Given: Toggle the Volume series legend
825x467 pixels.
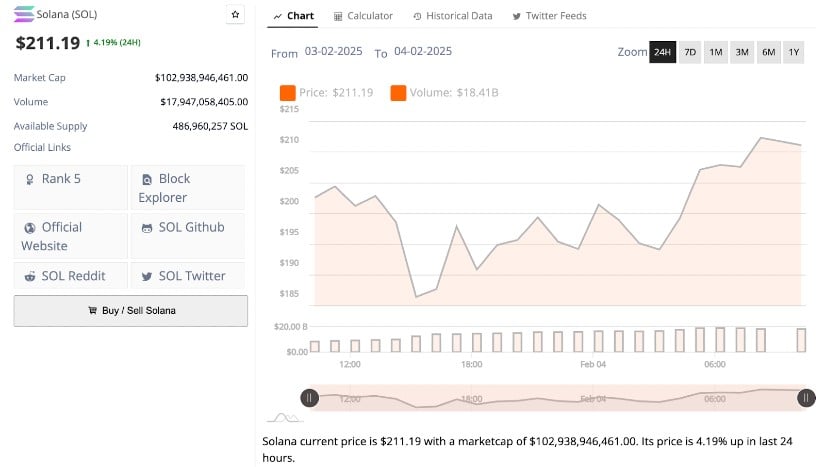Looking at the screenshot, I should (444, 93).
